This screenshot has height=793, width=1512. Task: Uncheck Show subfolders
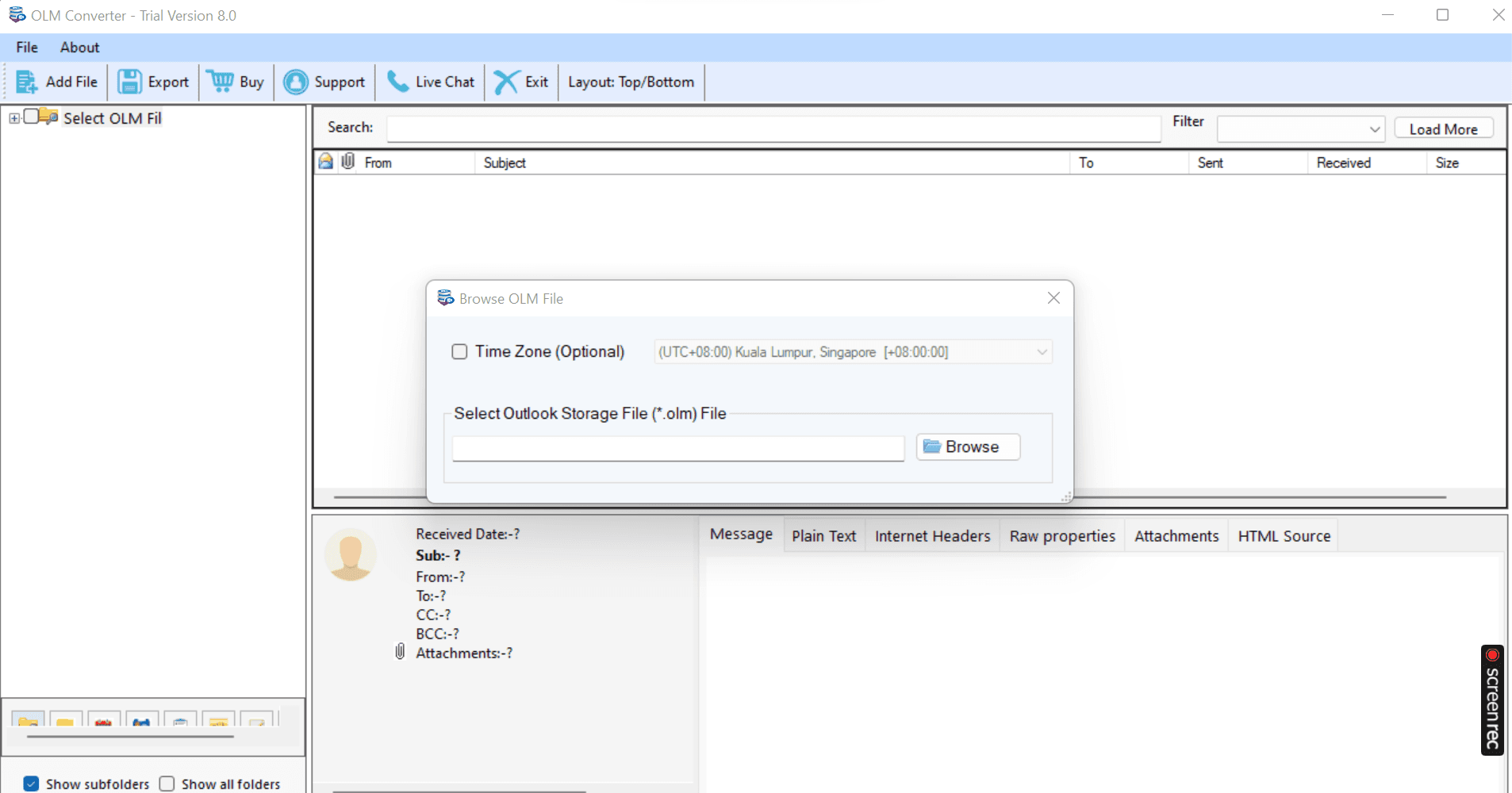(31, 783)
